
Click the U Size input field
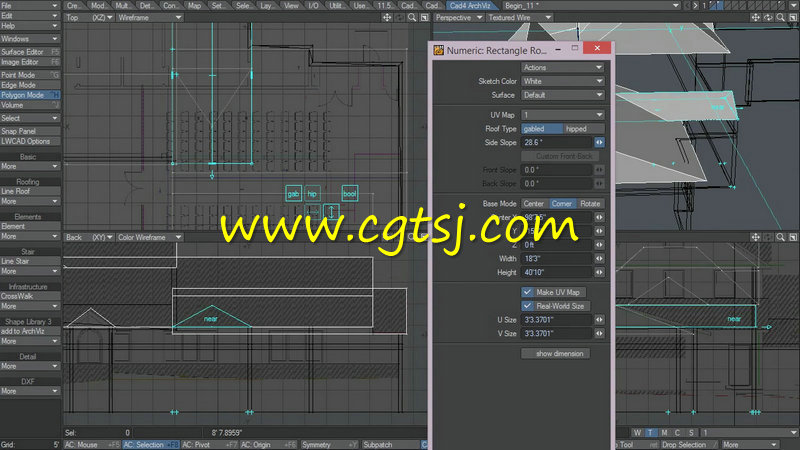557,320
